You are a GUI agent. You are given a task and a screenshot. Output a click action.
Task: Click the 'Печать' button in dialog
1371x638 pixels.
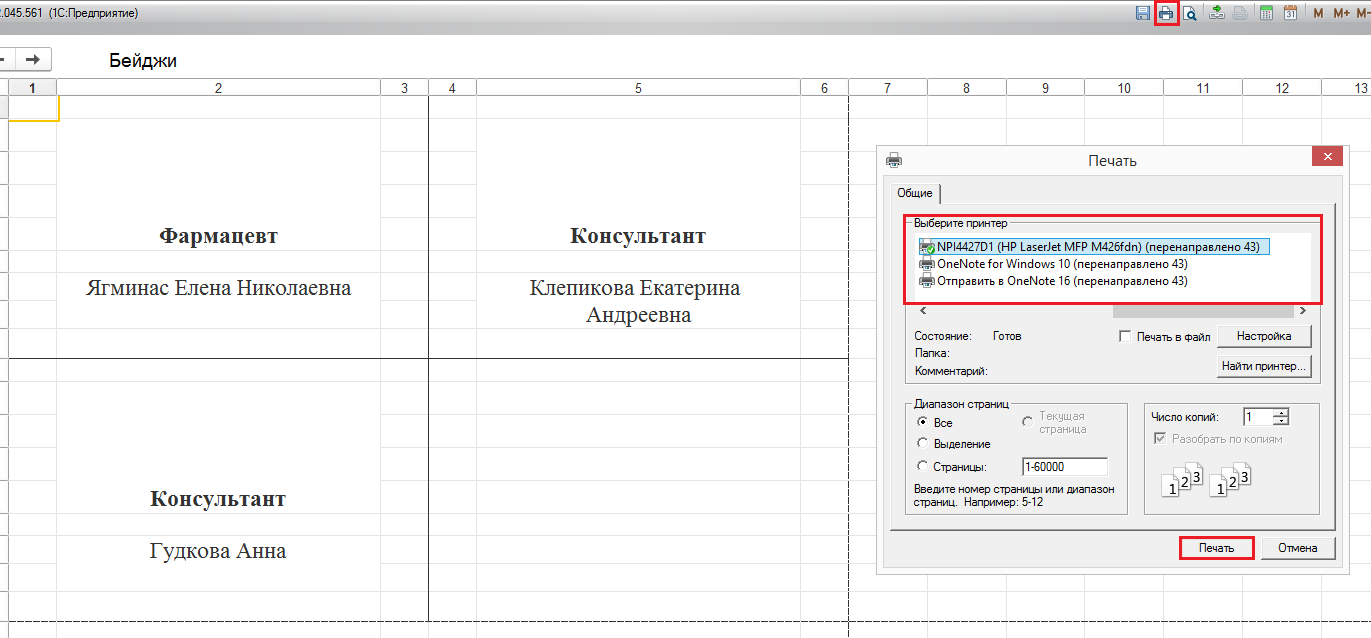point(1216,548)
